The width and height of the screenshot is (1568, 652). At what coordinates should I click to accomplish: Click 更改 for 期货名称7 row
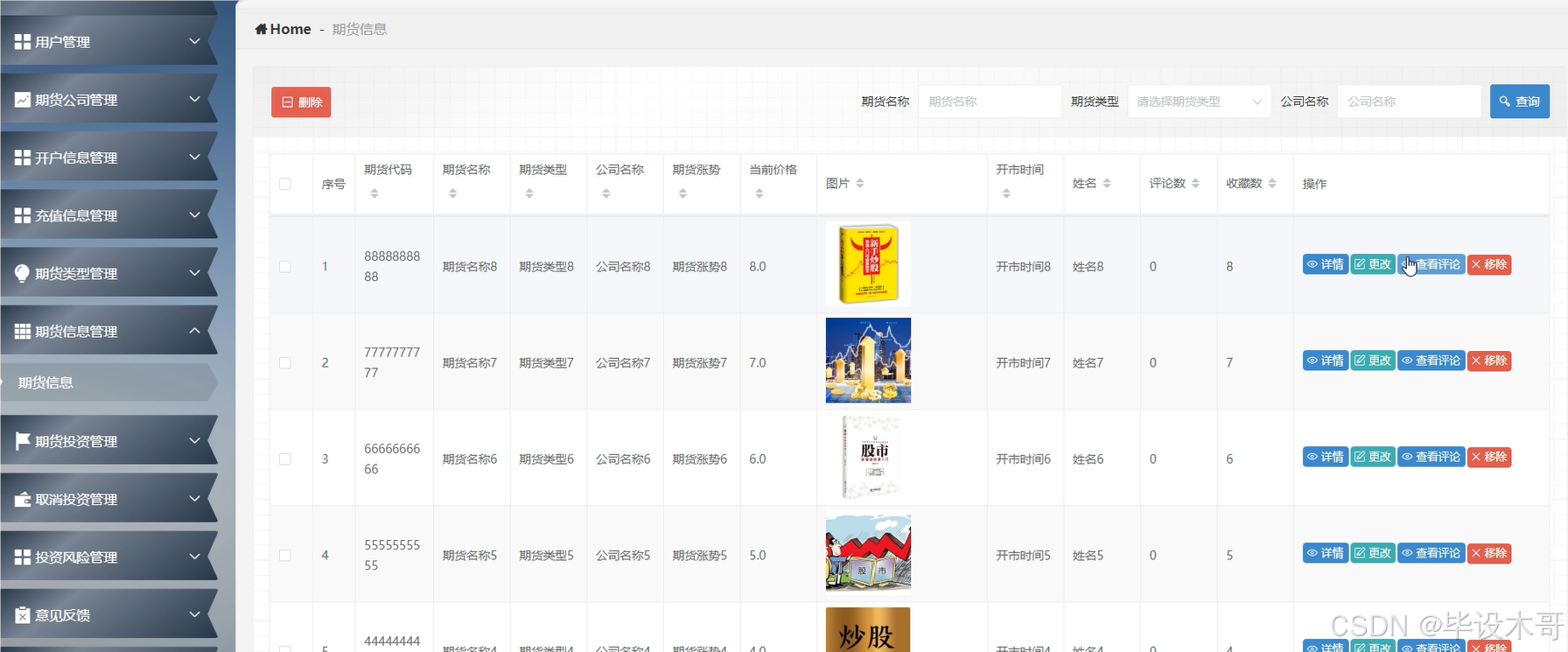1373,361
